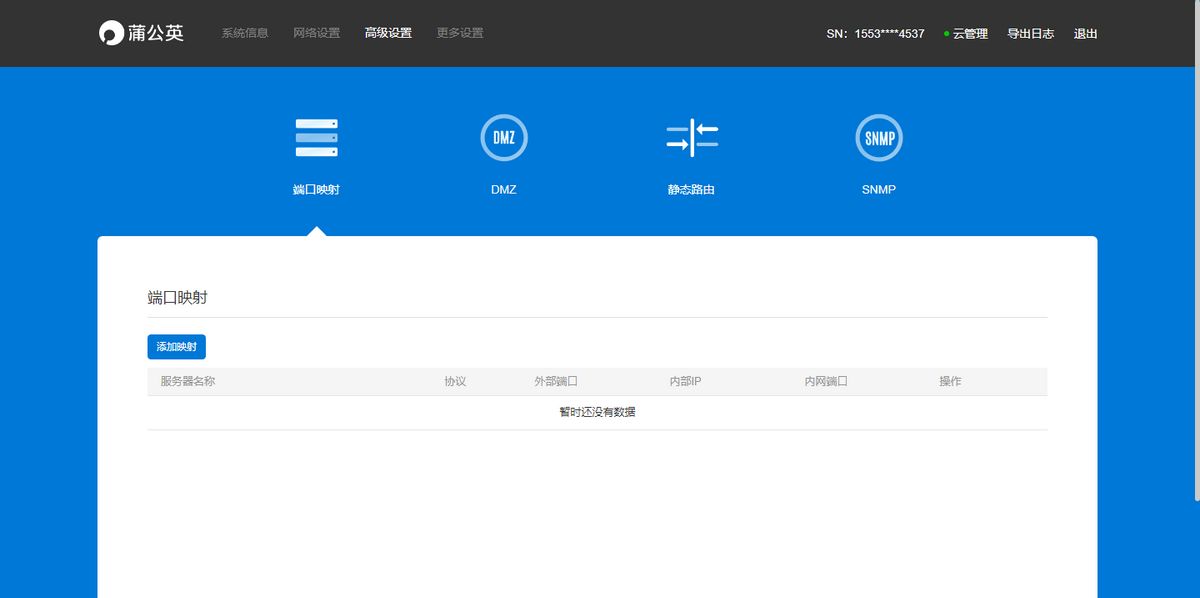Go to 网络设置 menu
The width and height of the screenshot is (1200, 598).
(317, 33)
